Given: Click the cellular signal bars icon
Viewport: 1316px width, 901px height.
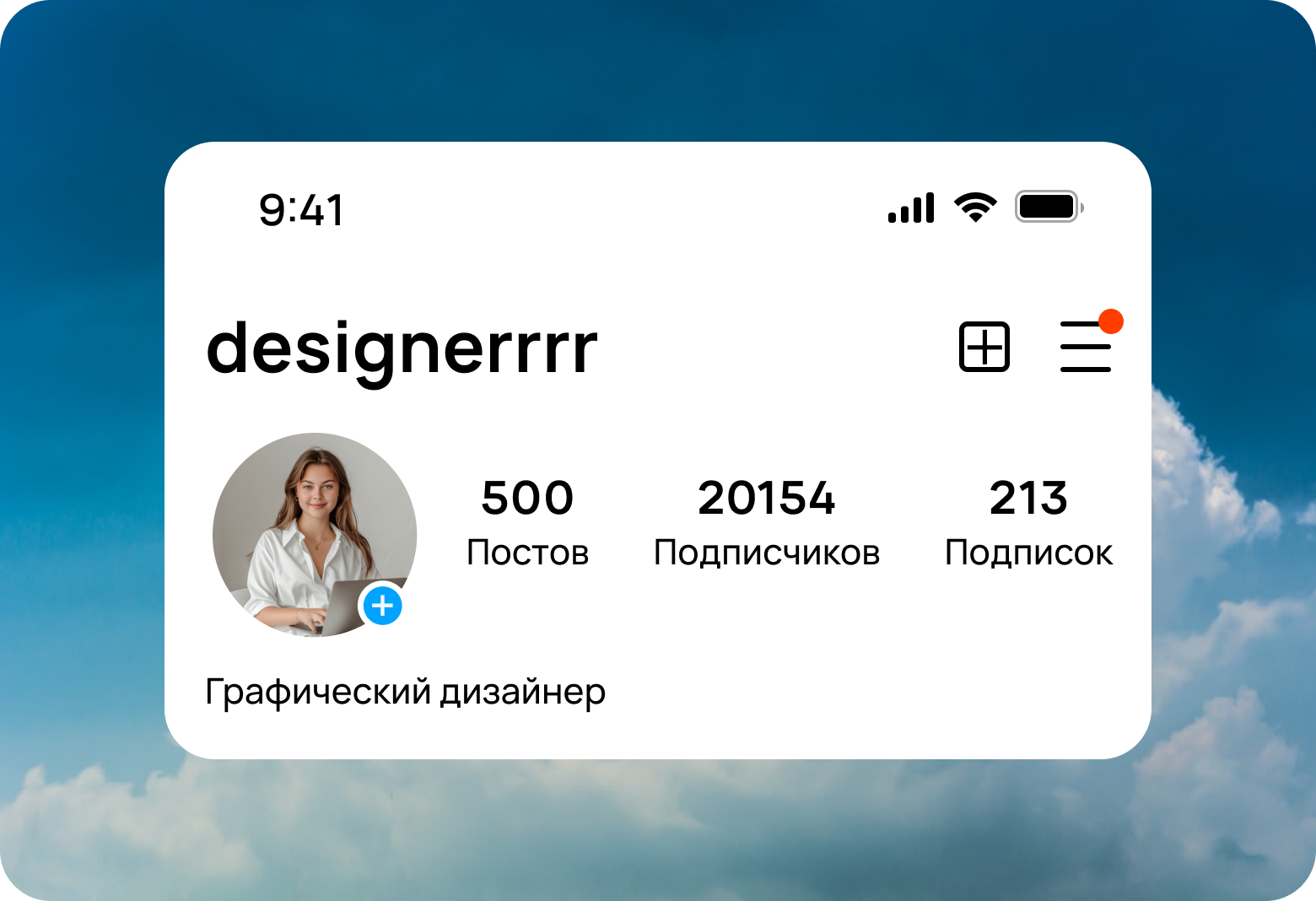Looking at the screenshot, I should point(911,208).
